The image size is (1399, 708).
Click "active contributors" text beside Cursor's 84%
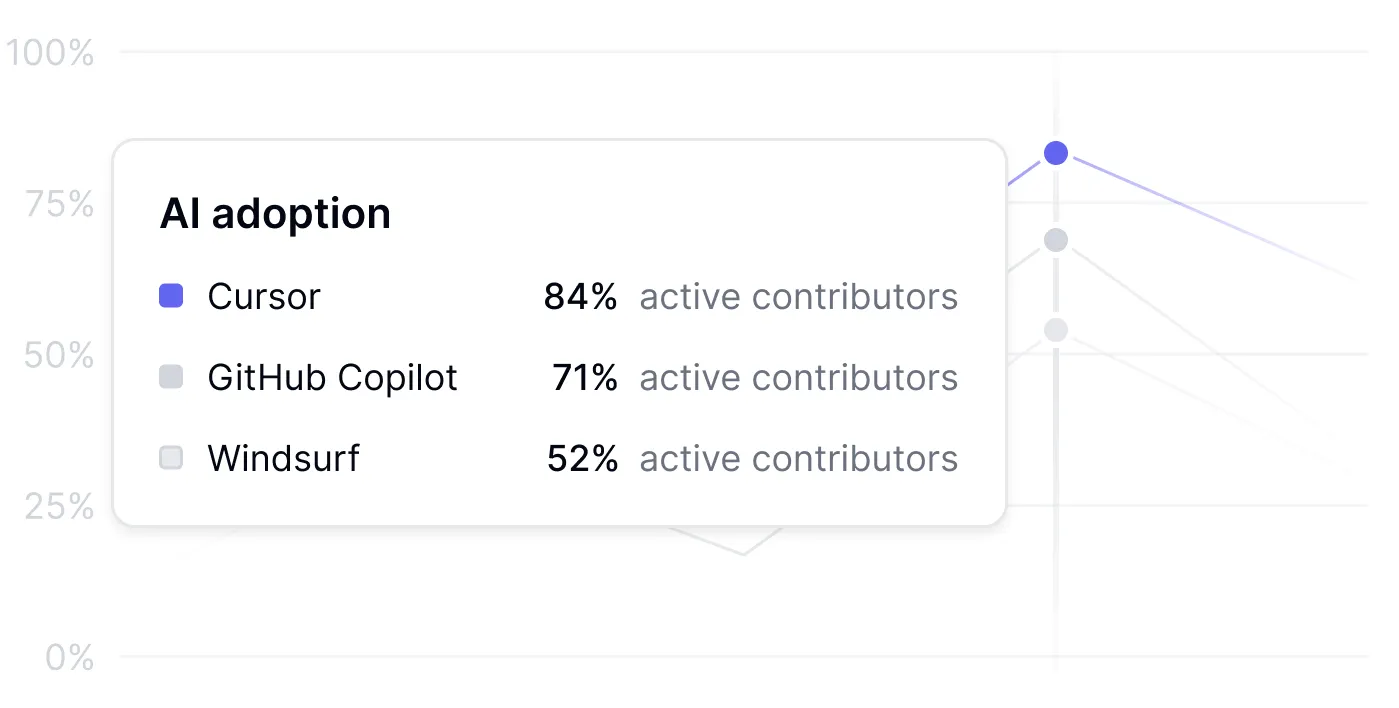coord(798,296)
